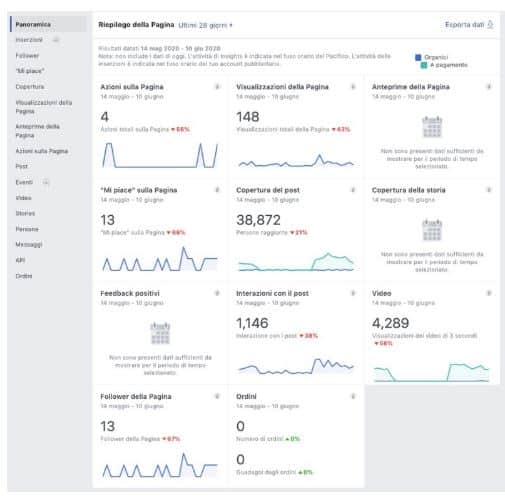
Task: Click the A pagamento green legend swatch
Action: tap(424, 65)
